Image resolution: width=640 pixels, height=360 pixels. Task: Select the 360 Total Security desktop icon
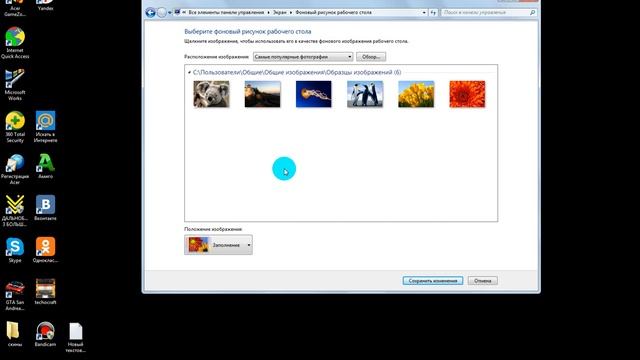tap(15, 127)
